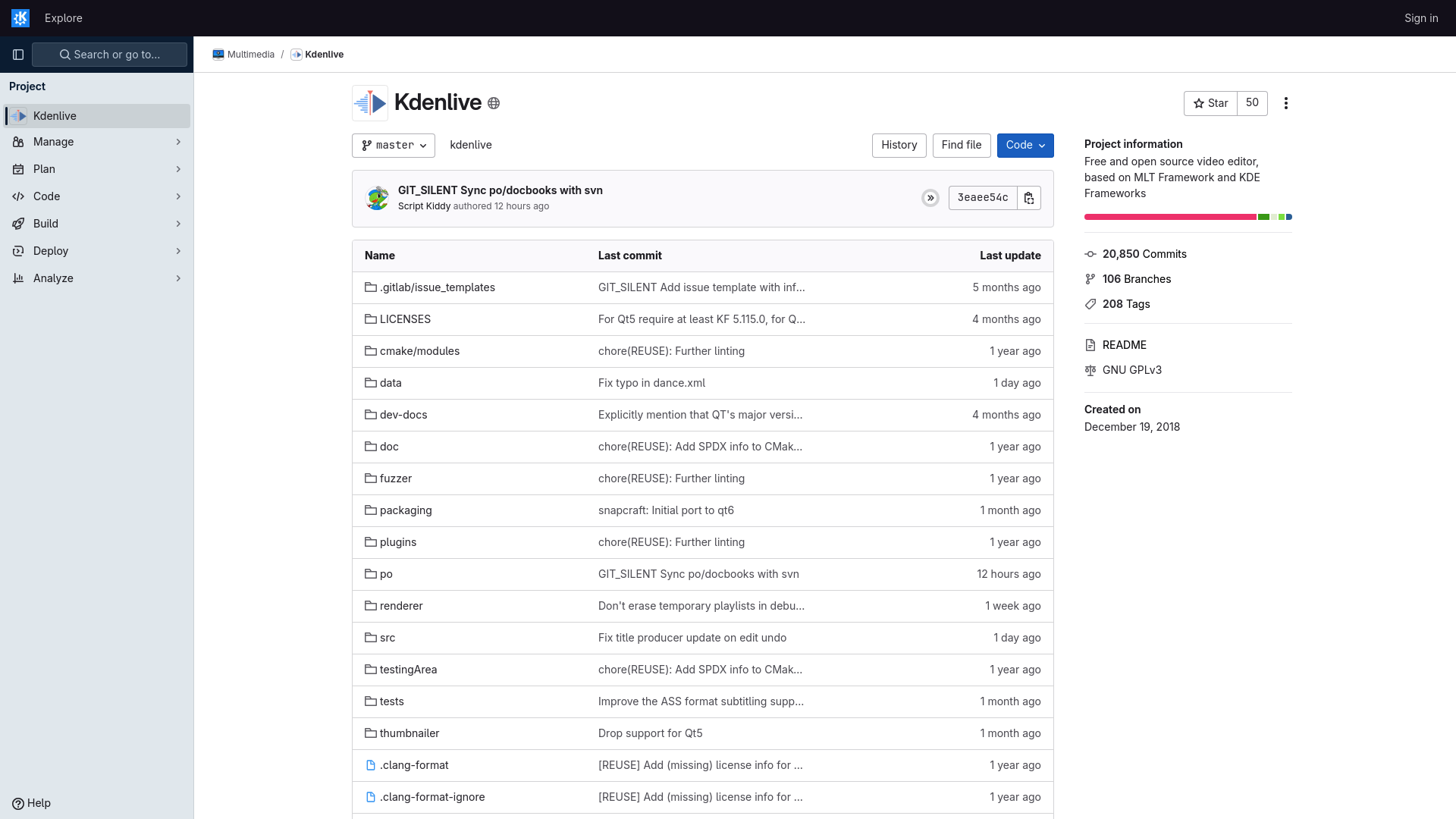This screenshot has width=1456, height=819.
Task: Open the .gitlab/issue_templates folder
Action: pos(438,287)
